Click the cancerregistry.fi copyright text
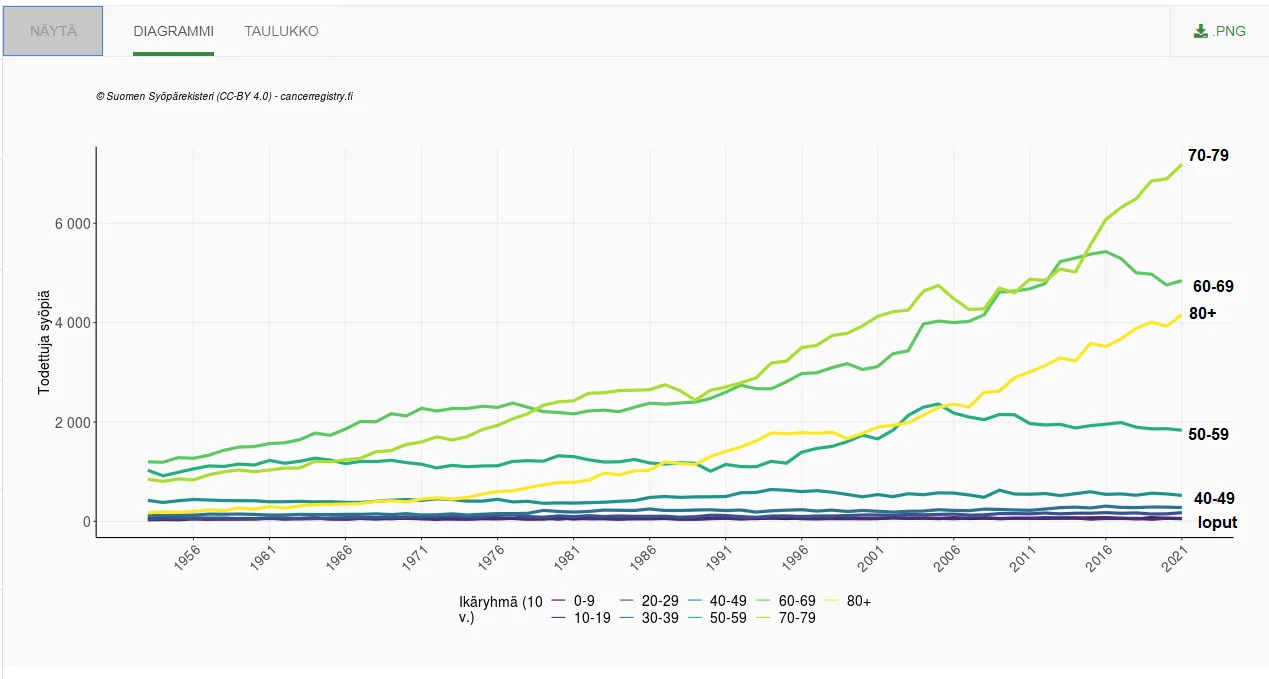Image resolution: width=1269 pixels, height=679 pixels. [x=224, y=96]
